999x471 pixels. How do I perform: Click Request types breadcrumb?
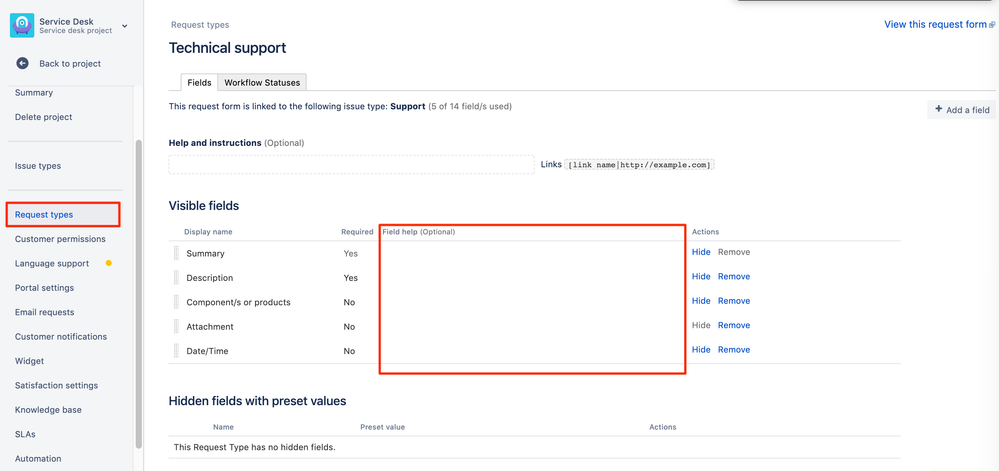200,25
